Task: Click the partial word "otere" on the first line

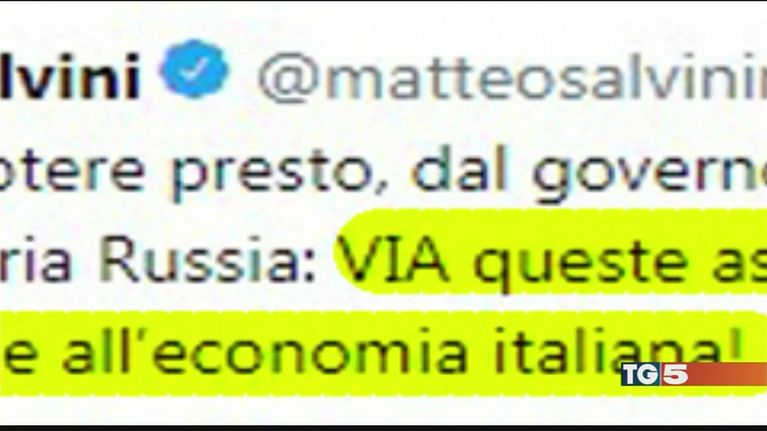Action: click(72, 170)
